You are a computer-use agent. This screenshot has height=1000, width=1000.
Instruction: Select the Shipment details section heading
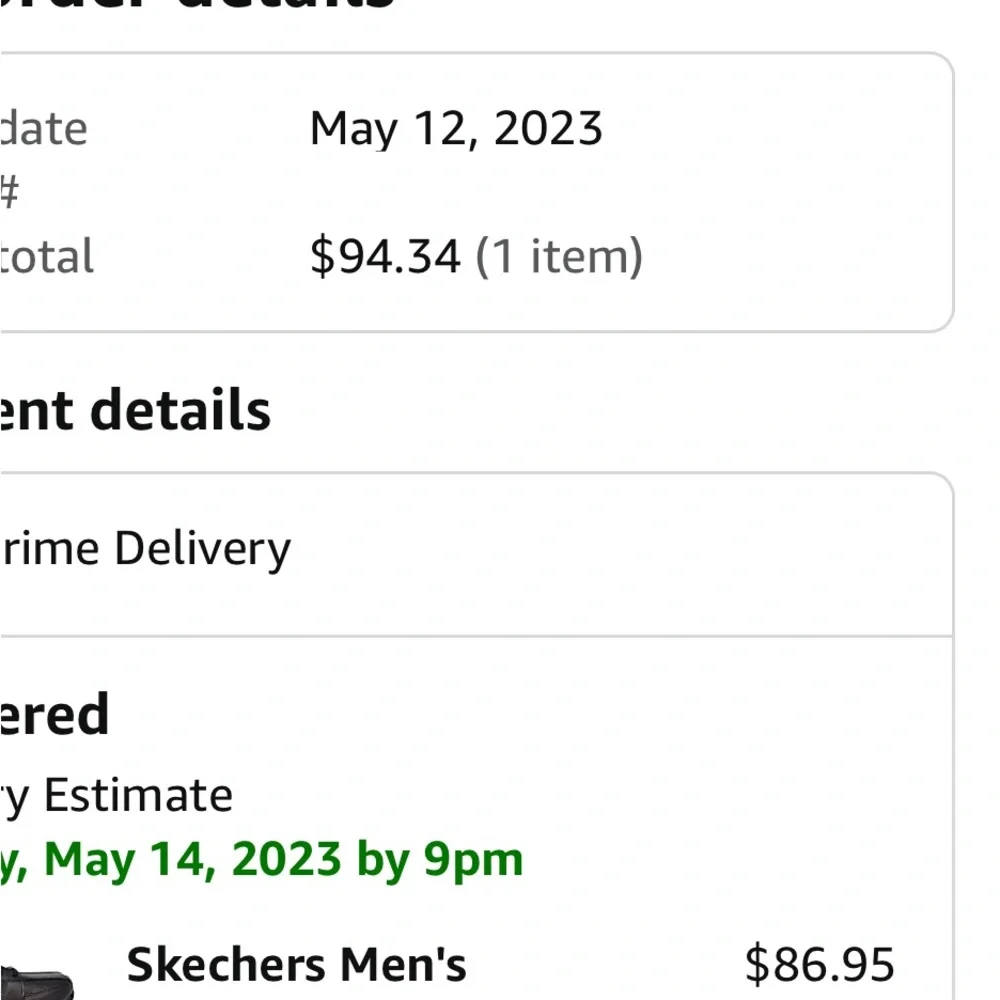[x=135, y=411]
